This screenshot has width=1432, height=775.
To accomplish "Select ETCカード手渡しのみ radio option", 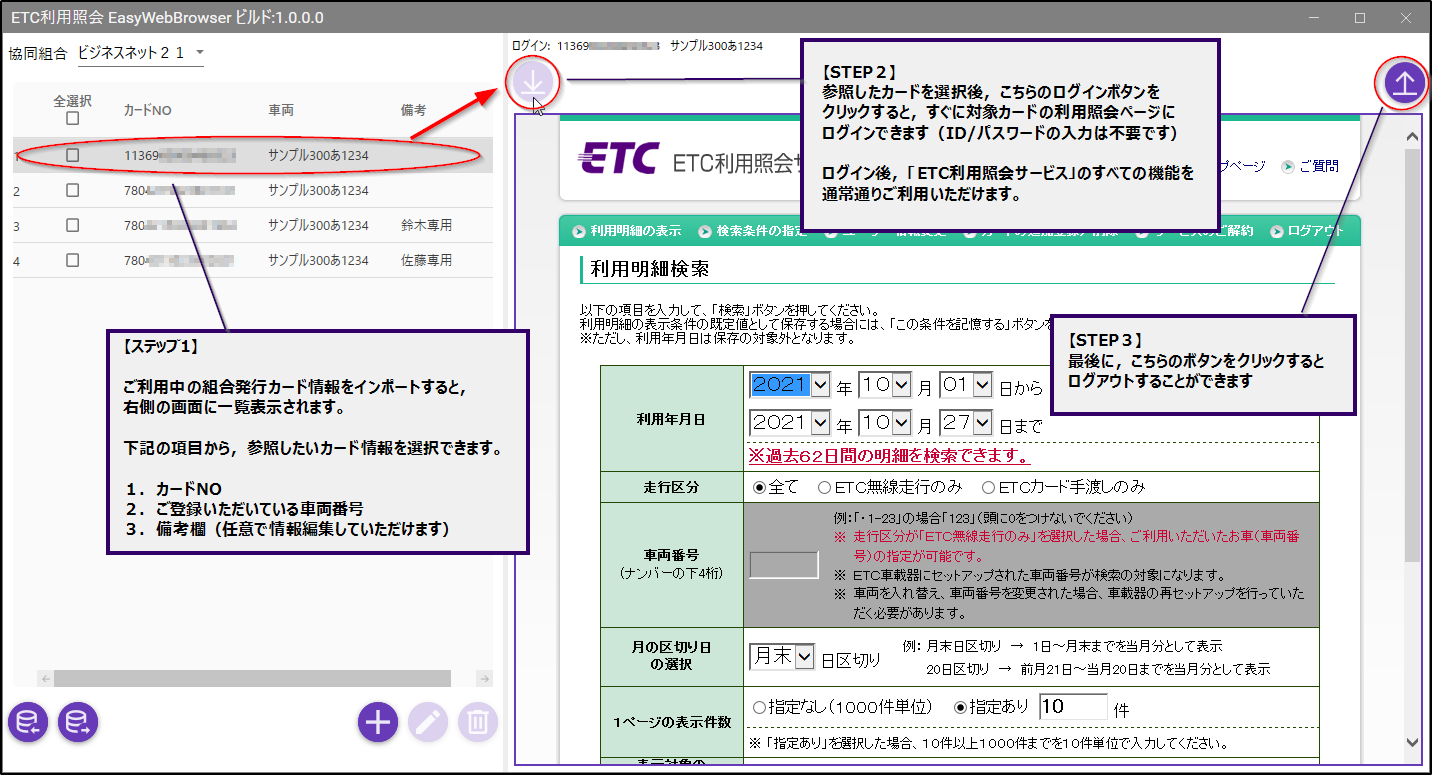I will 989,487.
